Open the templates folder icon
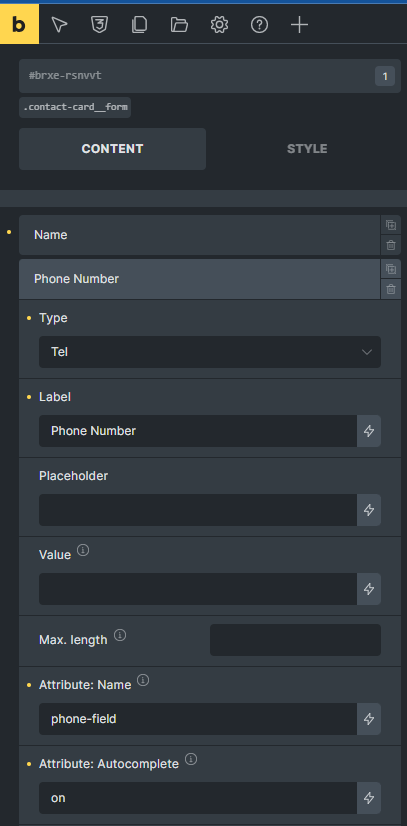407x826 pixels. [179, 25]
